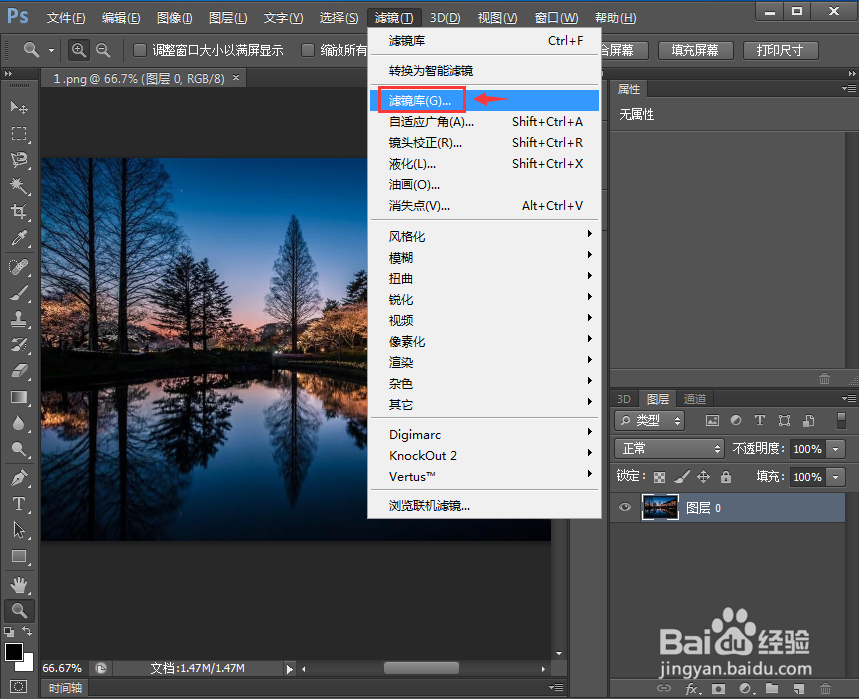The width and height of the screenshot is (859, 699).
Task: Click the new layer group folder icon
Action: pos(772,689)
